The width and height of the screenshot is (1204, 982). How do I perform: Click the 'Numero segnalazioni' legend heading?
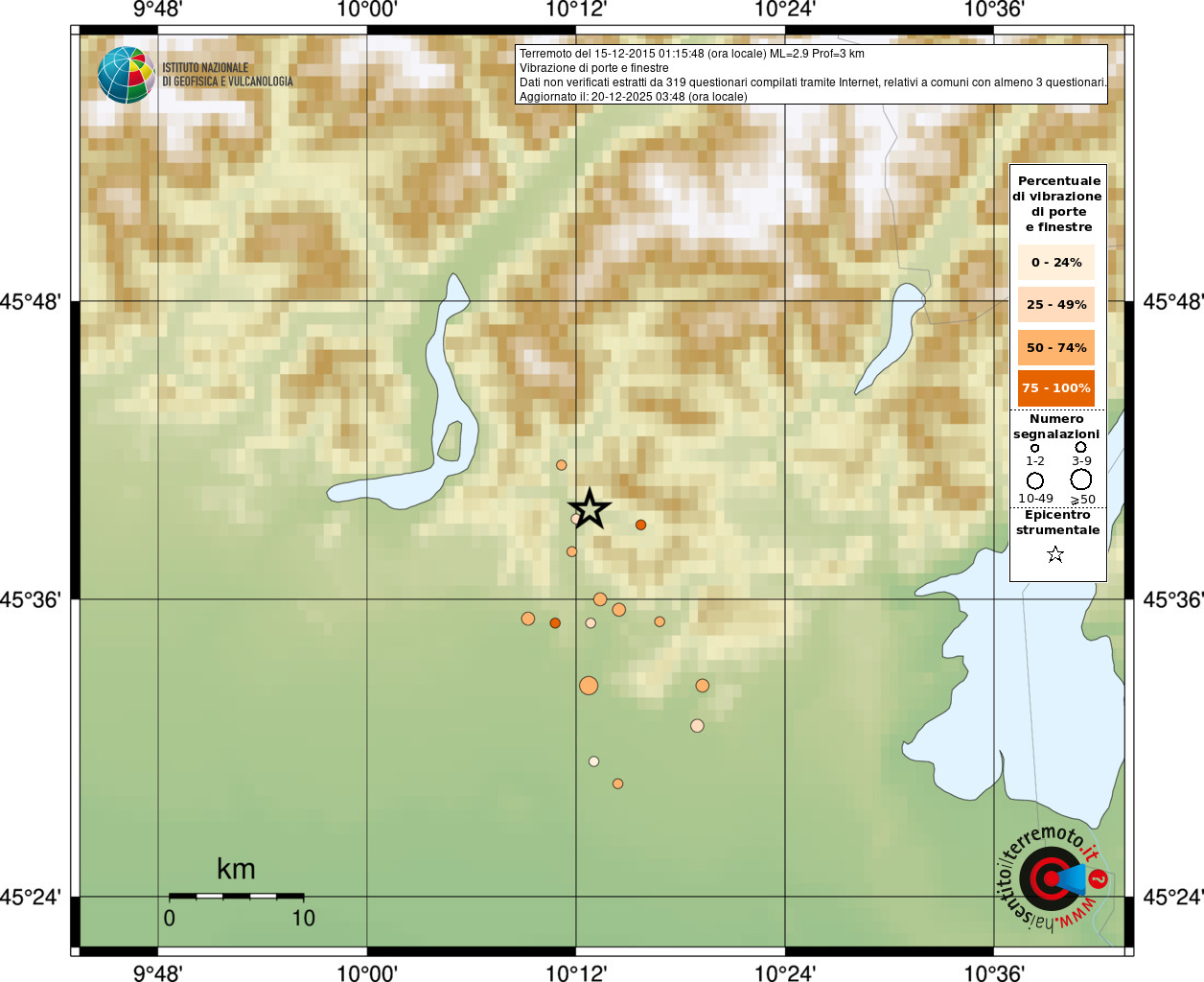(x=1056, y=426)
